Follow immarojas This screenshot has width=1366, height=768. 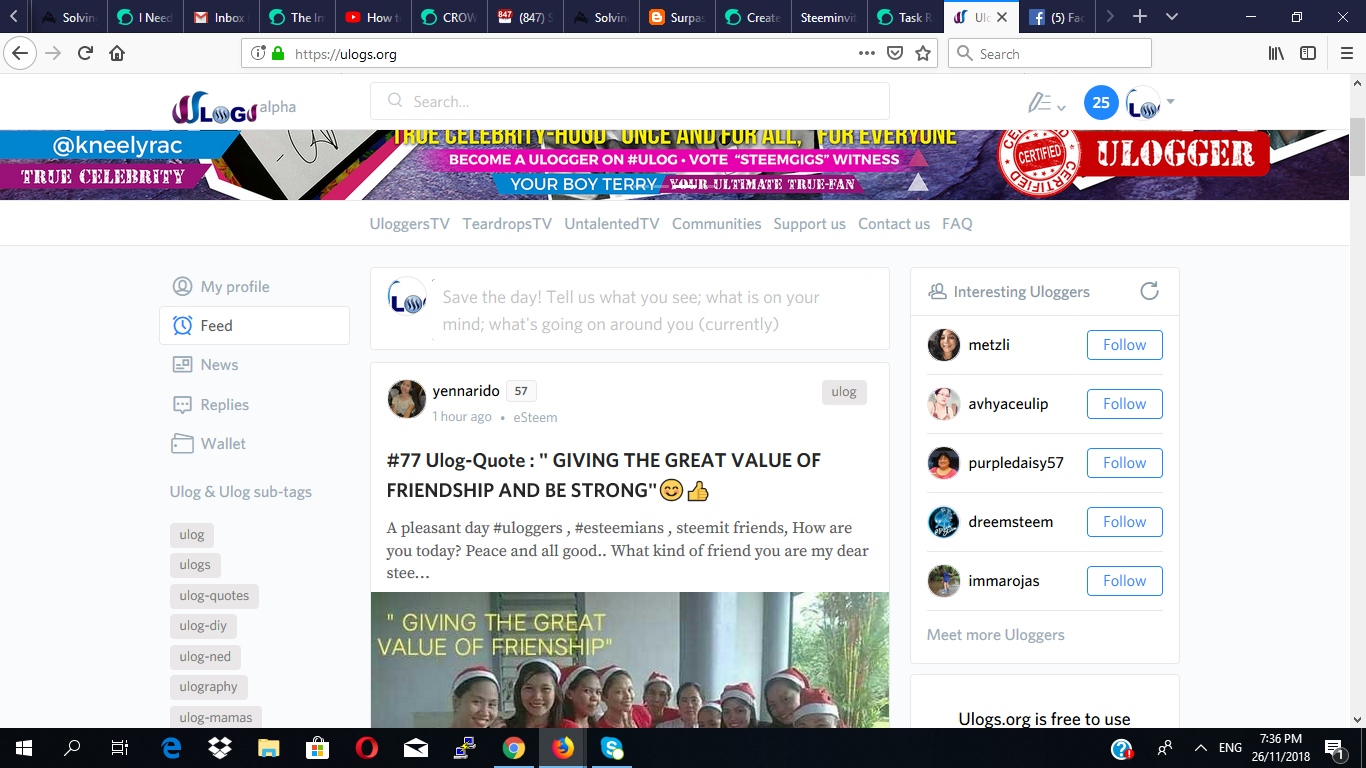pyautogui.click(x=1124, y=581)
